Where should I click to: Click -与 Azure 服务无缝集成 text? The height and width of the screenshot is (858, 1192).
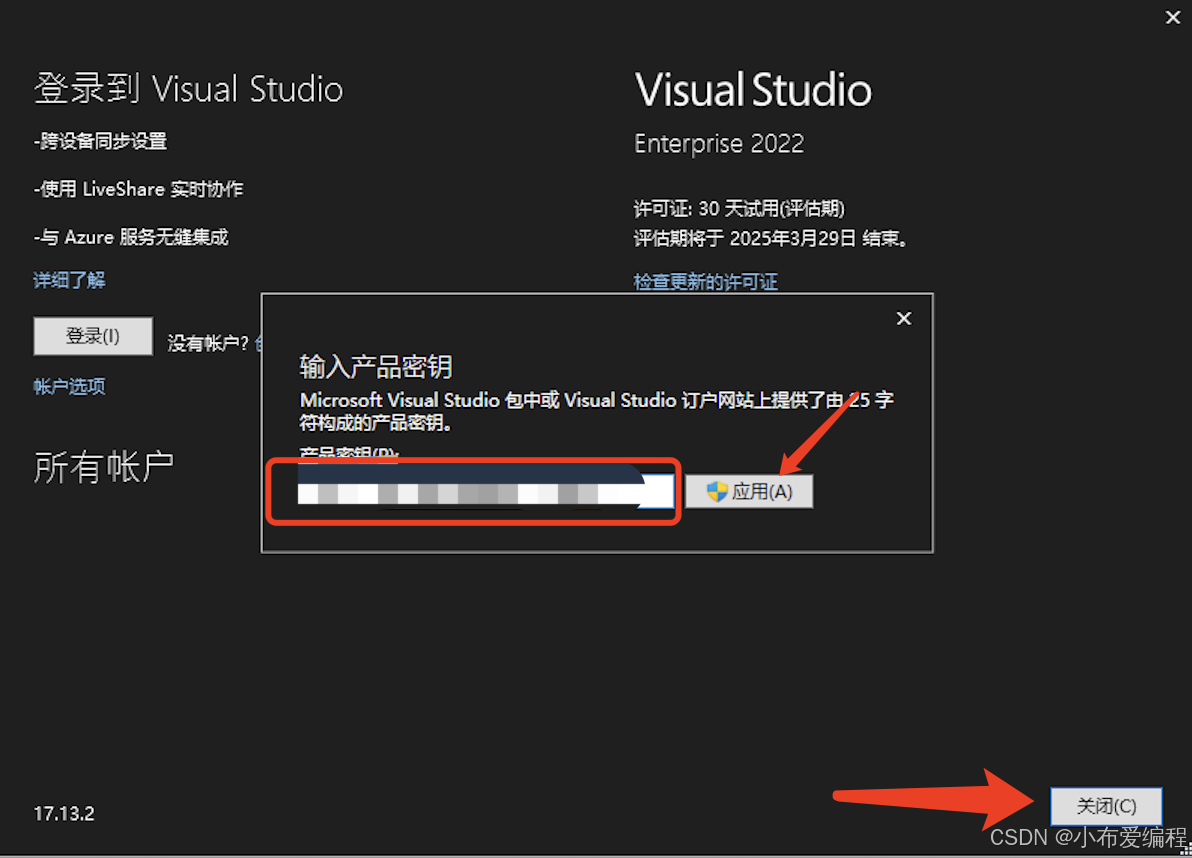click(131, 237)
